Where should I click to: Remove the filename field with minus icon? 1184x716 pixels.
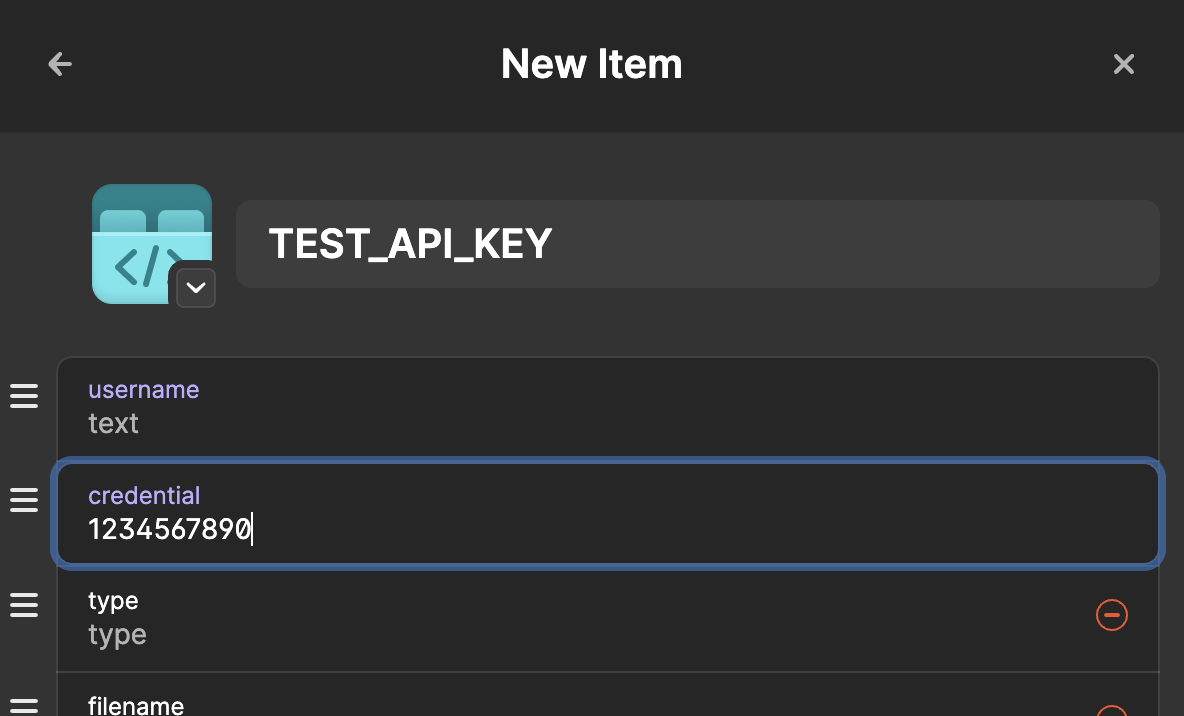pos(1112,712)
